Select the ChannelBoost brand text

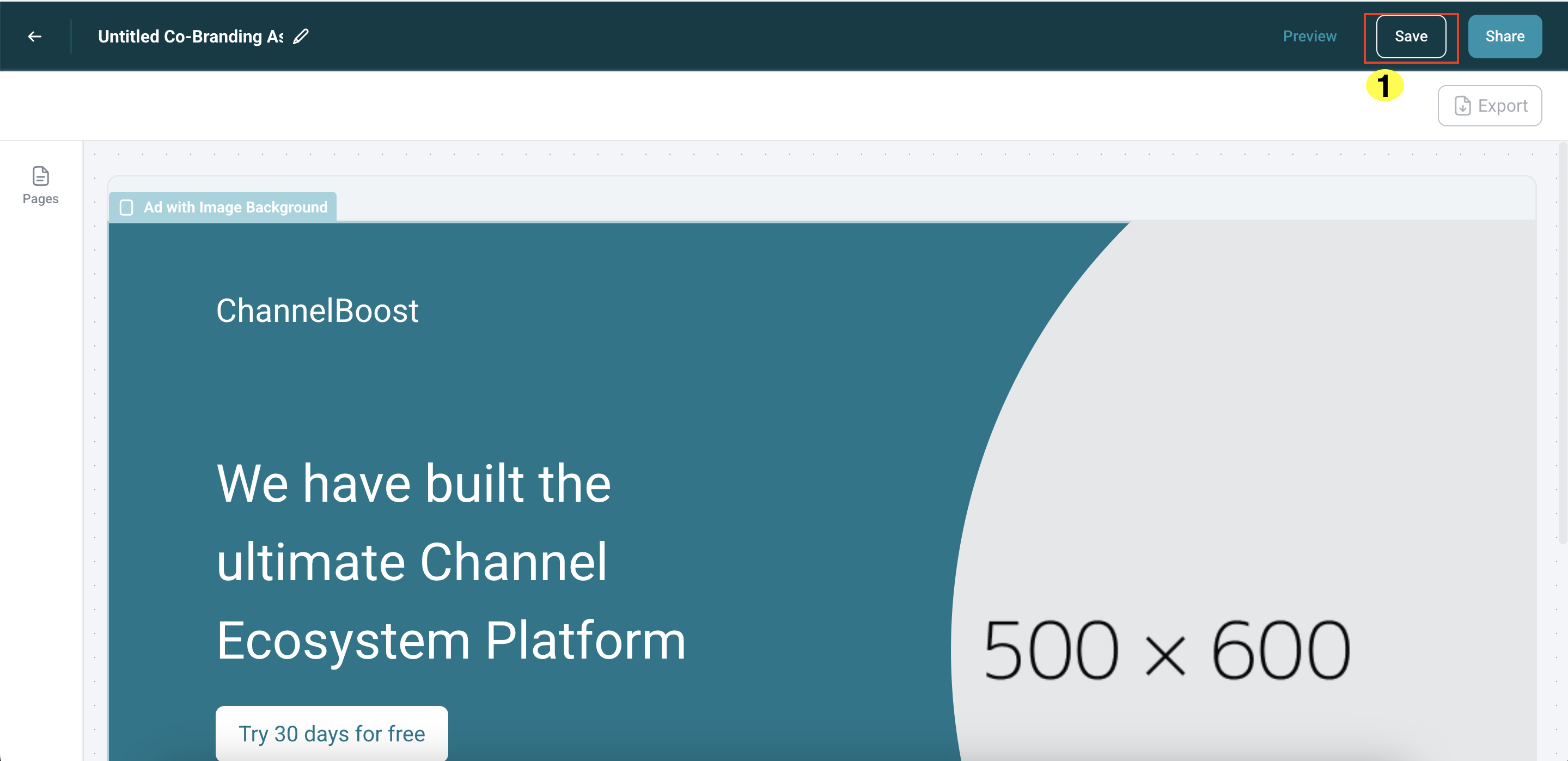tap(317, 311)
